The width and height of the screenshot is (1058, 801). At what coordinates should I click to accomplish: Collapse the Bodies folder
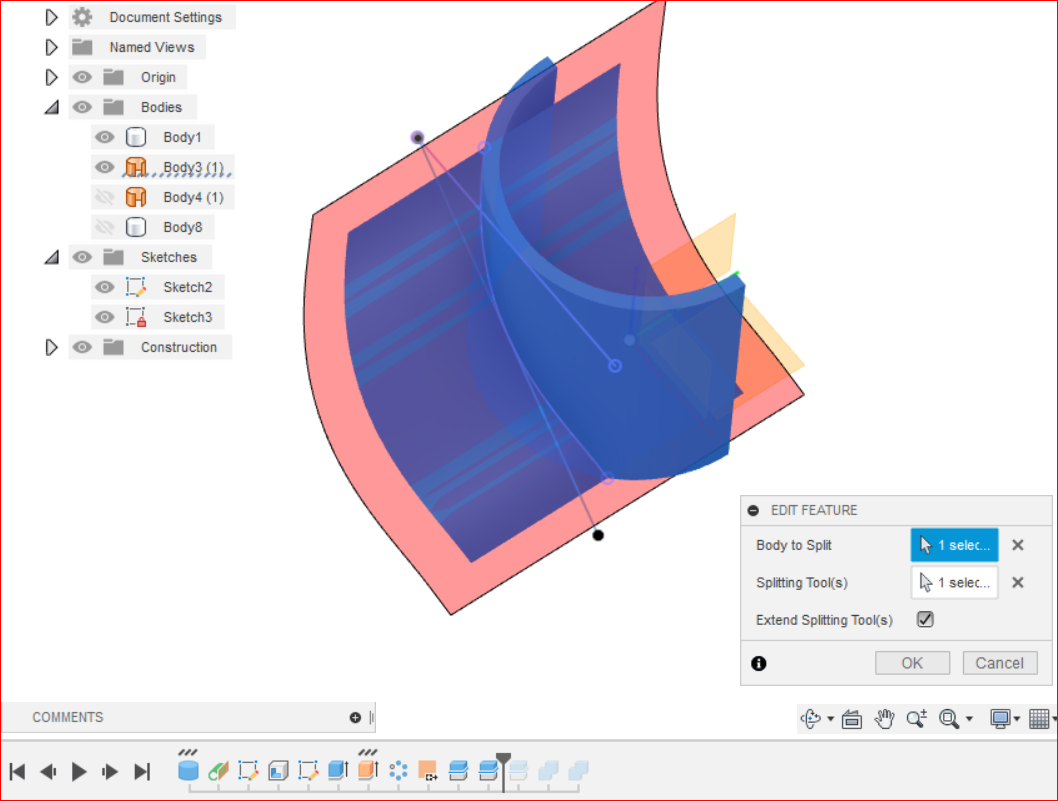coord(51,107)
